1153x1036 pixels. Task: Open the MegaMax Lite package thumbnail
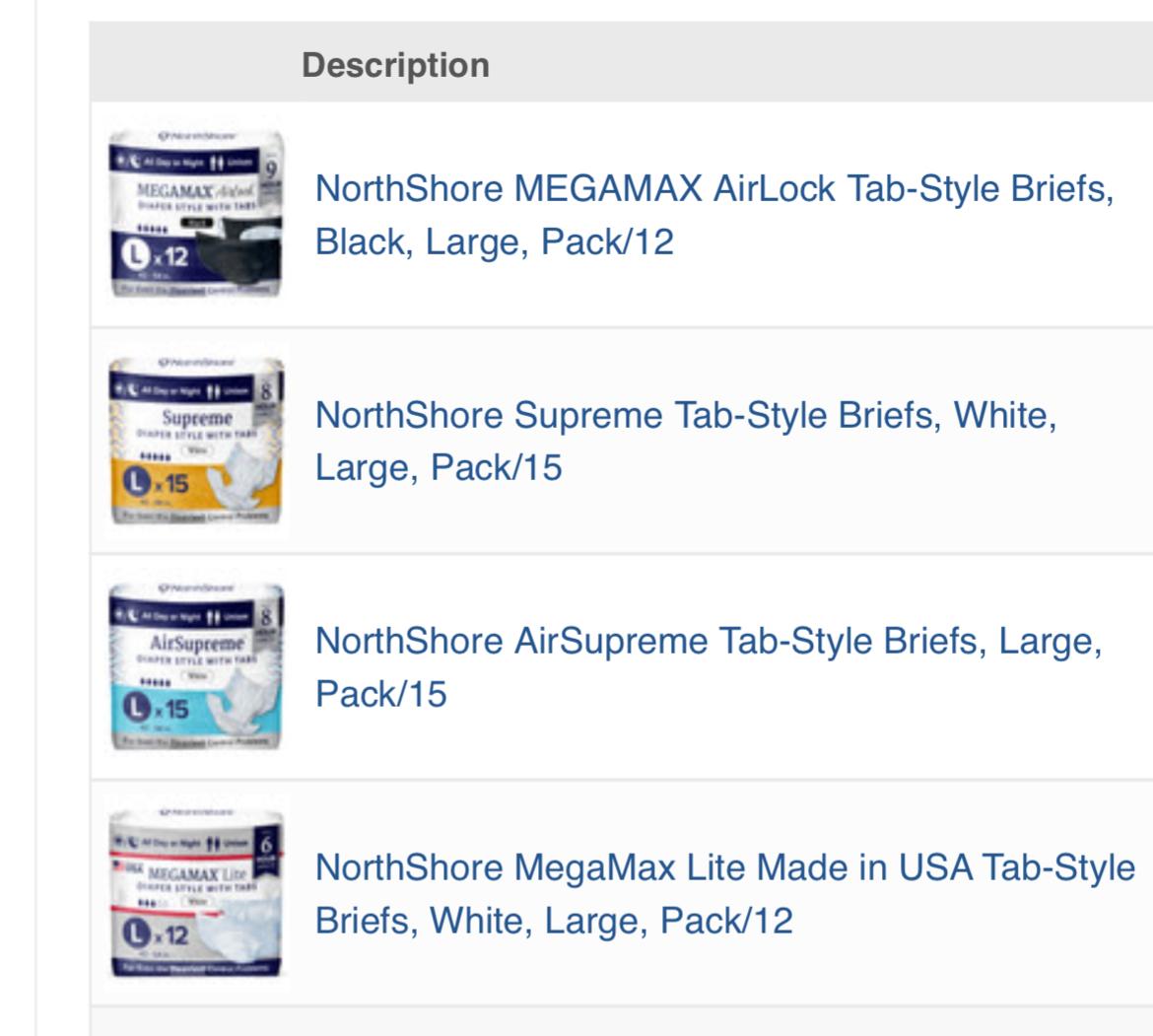coord(196,893)
